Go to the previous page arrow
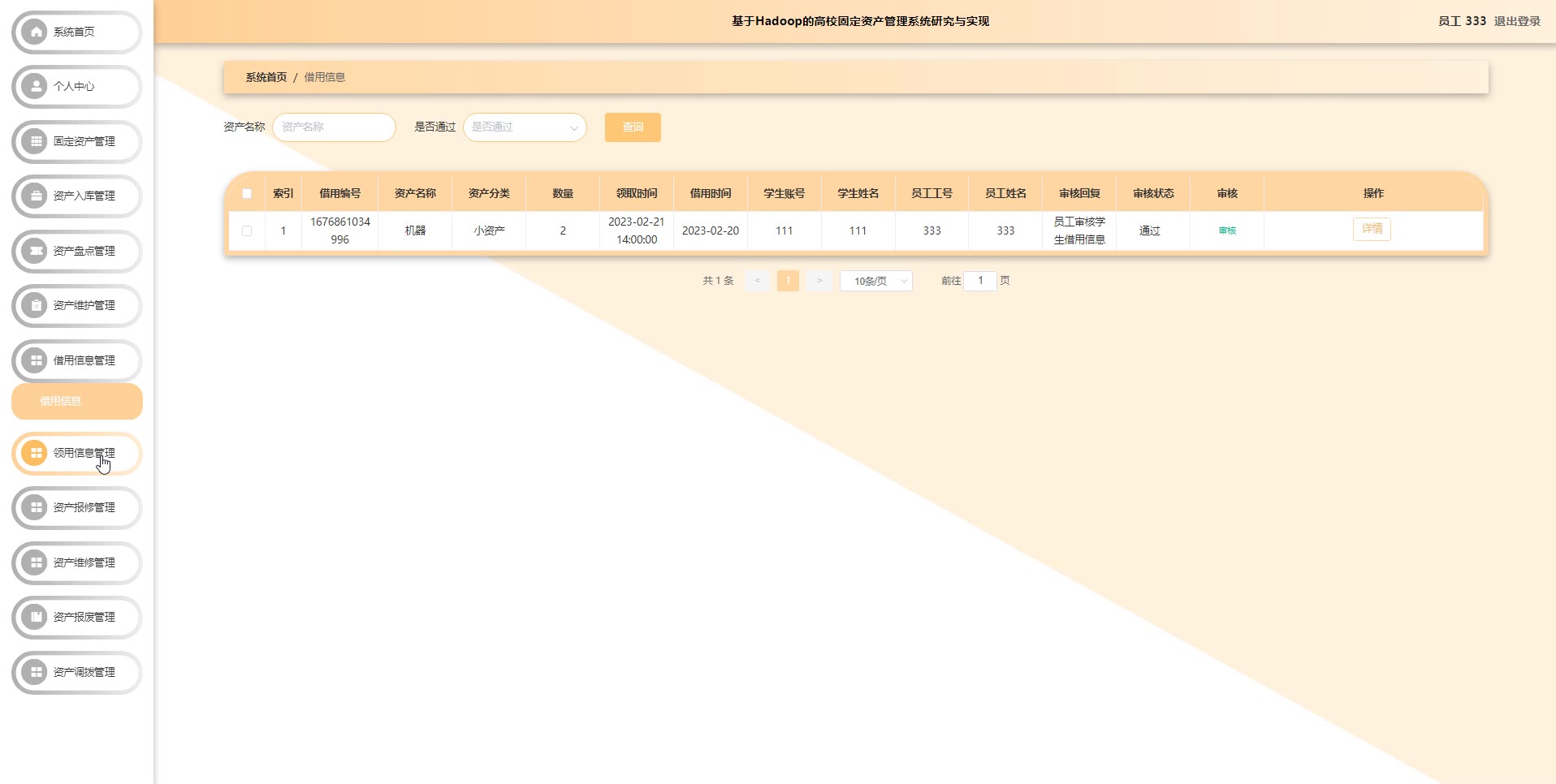 click(757, 281)
